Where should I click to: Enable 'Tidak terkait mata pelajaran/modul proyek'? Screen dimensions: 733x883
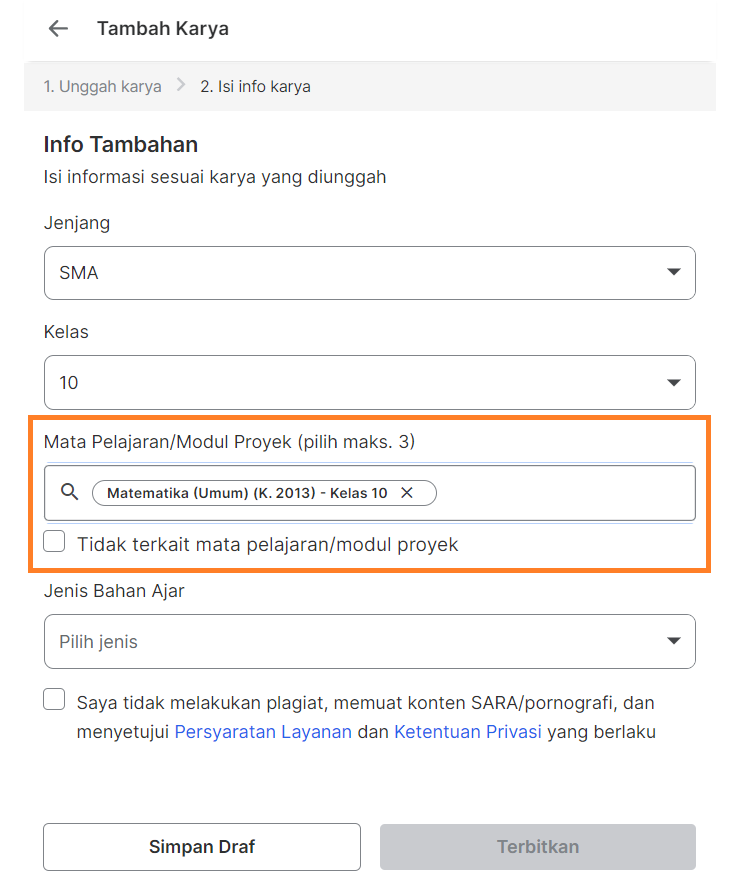pyautogui.click(x=54, y=541)
